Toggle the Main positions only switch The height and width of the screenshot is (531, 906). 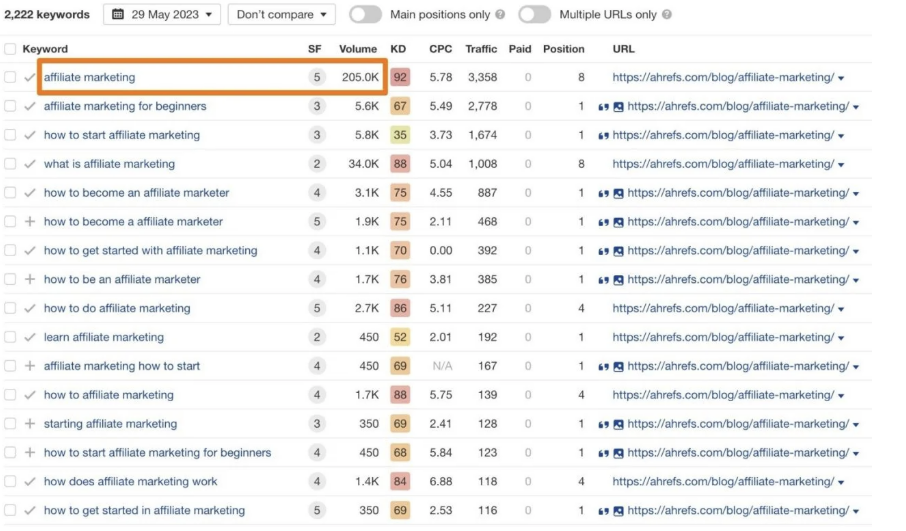[x=366, y=15]
